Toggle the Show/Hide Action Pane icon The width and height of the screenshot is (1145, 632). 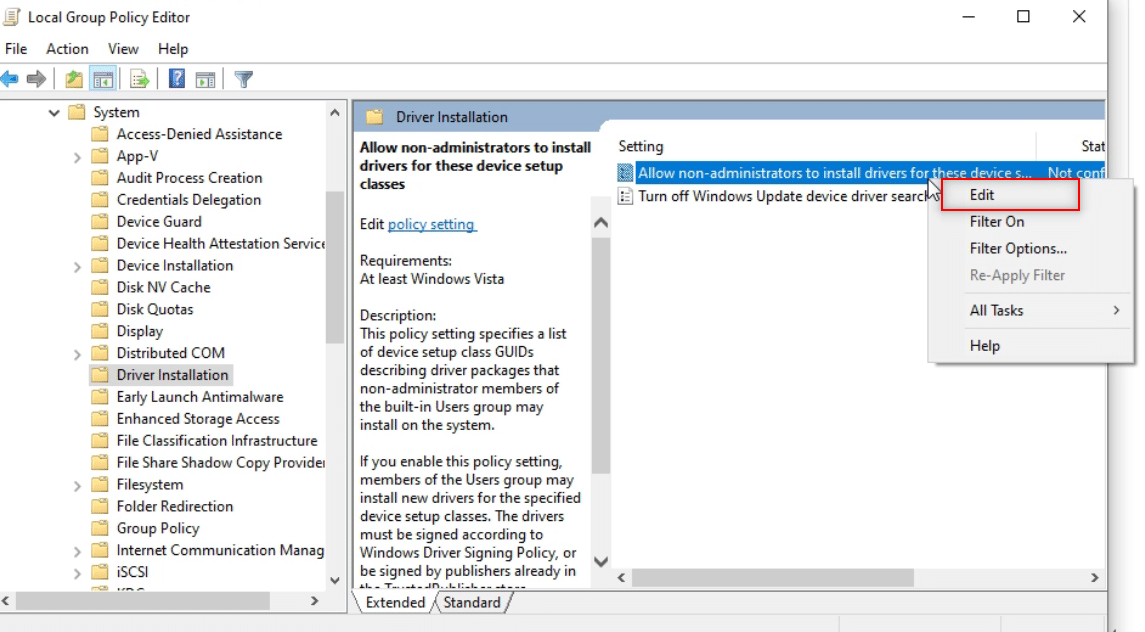pos(206,79)
